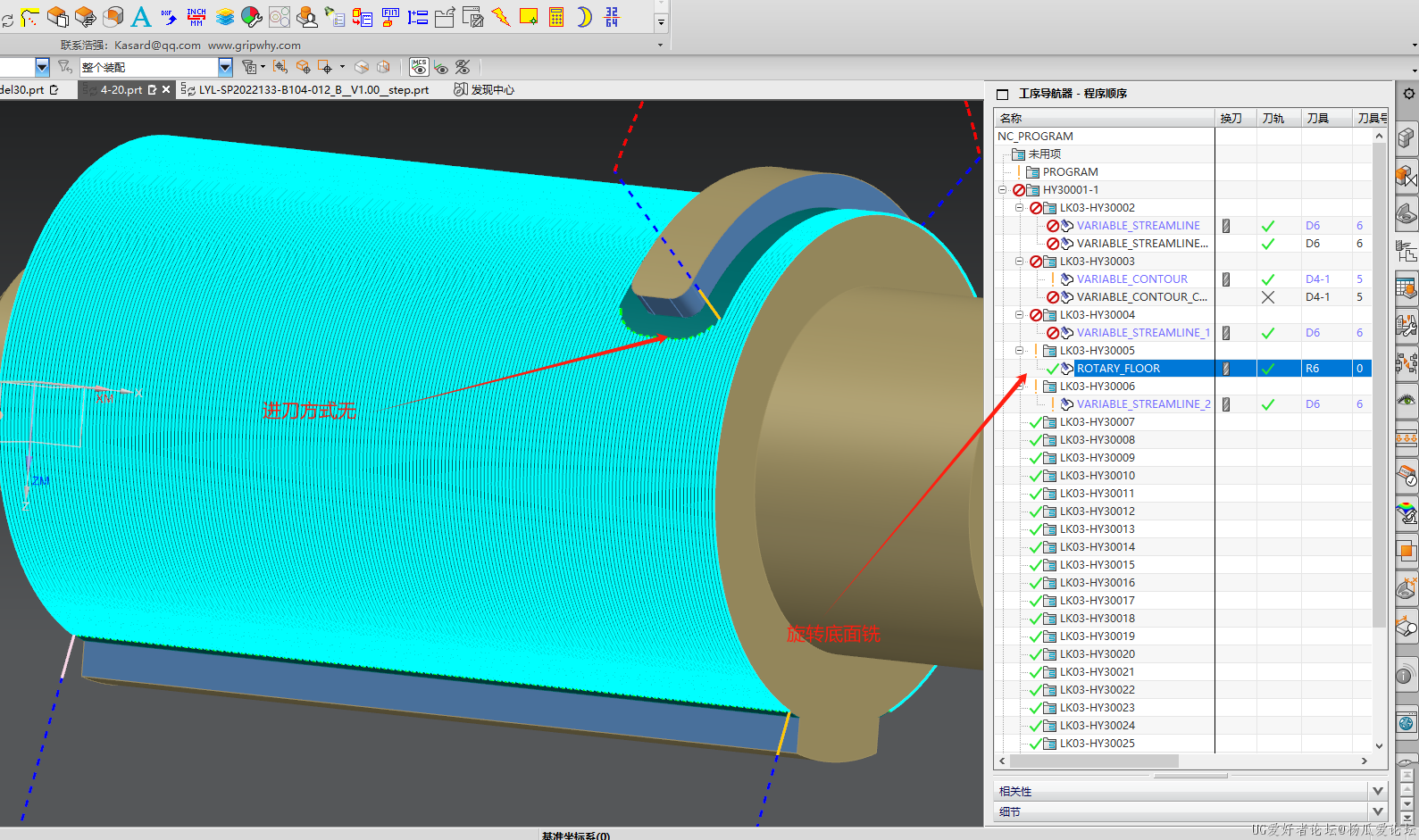Collapse the LK03-HY30005 group
Image resolution: width=1419 pixels, height=840 pixels.
pyautogui.click(x=1019, y=350)
